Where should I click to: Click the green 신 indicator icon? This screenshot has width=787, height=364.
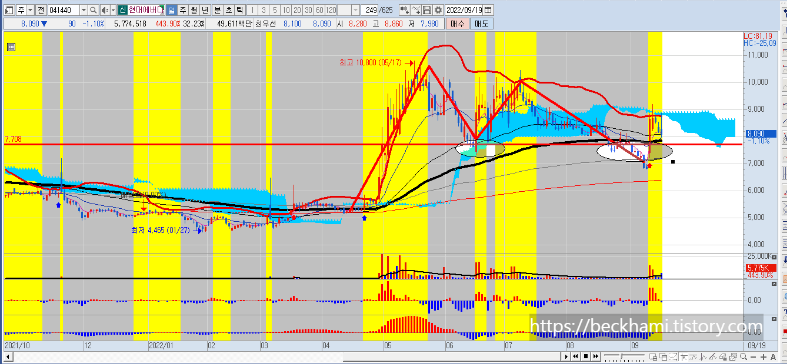point(122,10)
